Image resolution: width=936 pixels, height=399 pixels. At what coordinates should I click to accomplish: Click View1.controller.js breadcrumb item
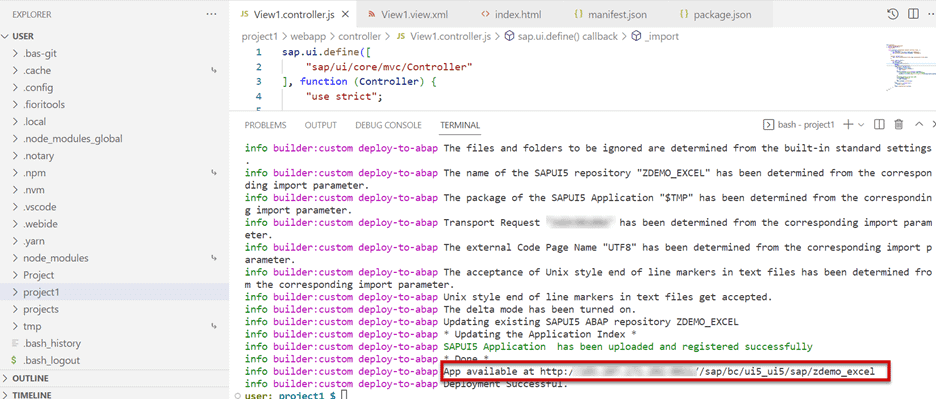(444, 36)
